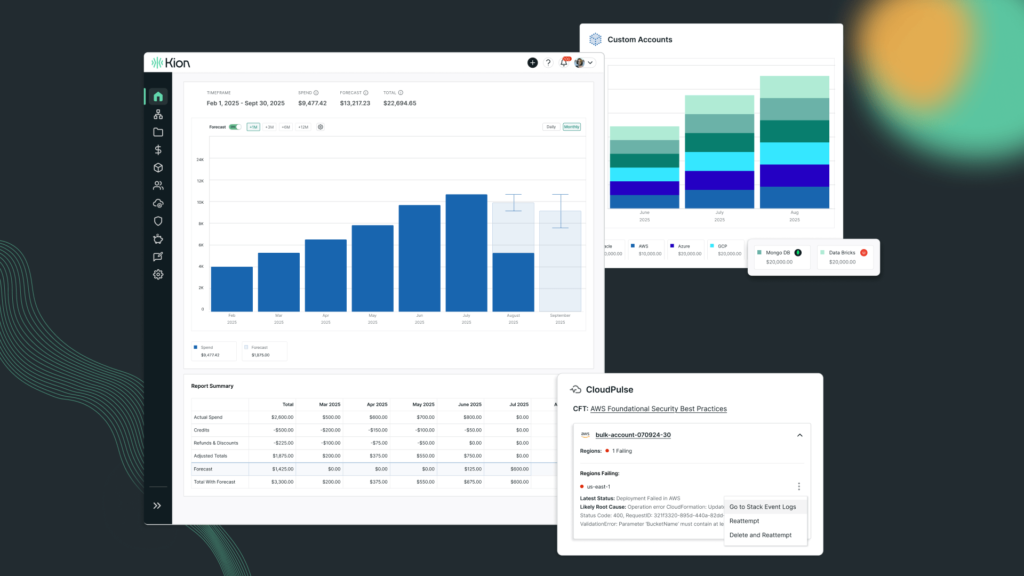Open the user profile dropdown chevron
Screen dimensions: 1024x576
click(x=590, y=63)
